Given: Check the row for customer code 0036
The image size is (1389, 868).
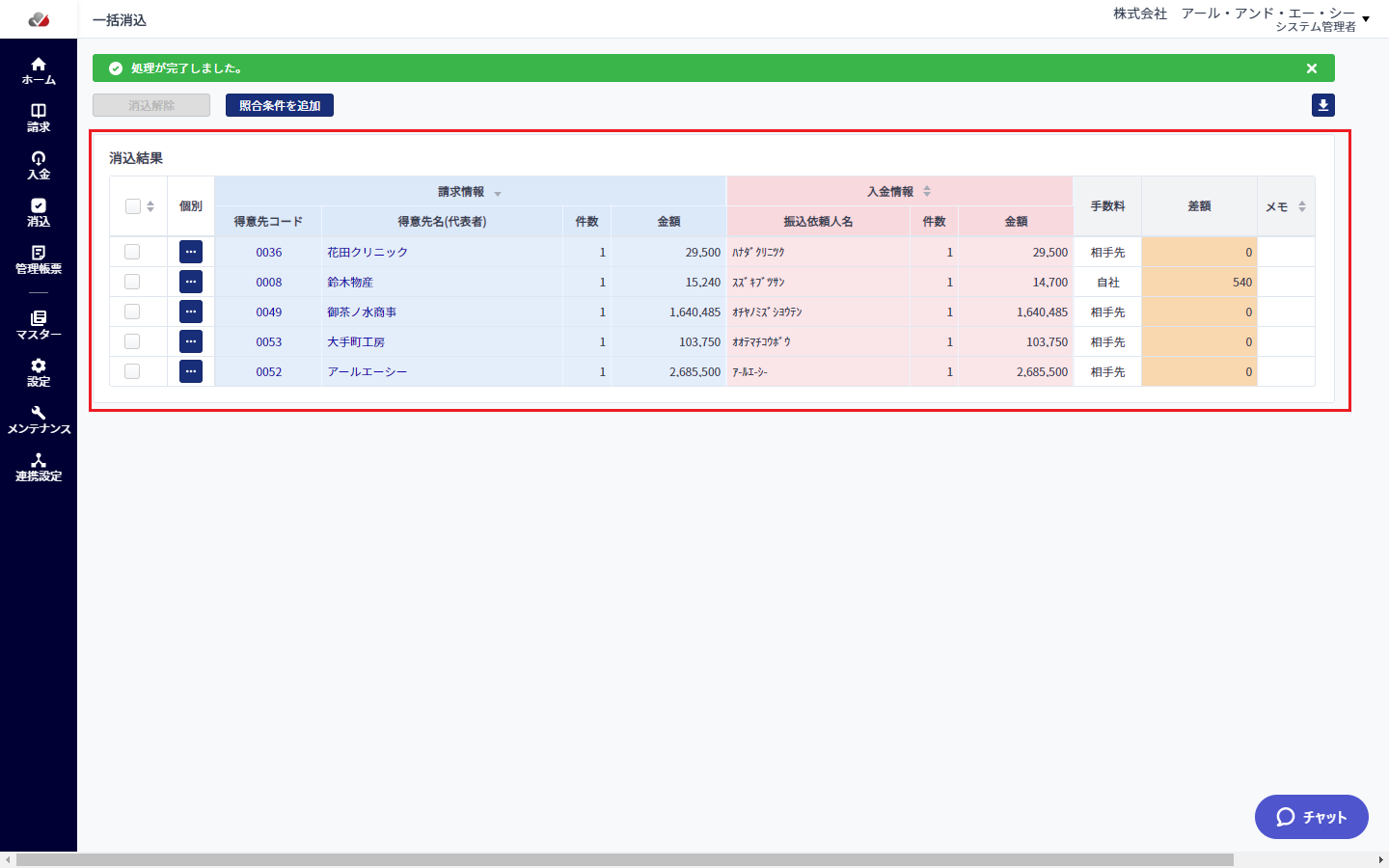Looking at the screenshot, I should [x=132, y=252].
